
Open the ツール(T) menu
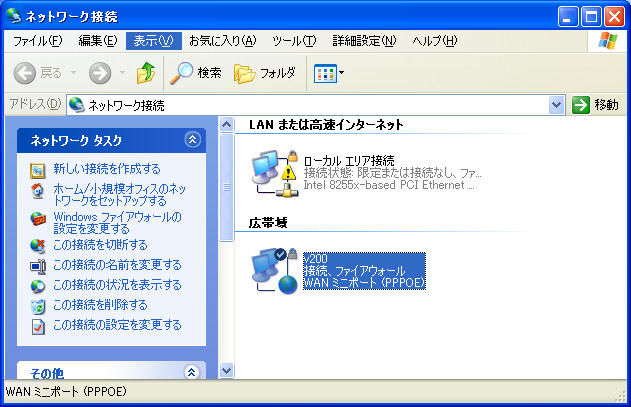tap(294, 41)
